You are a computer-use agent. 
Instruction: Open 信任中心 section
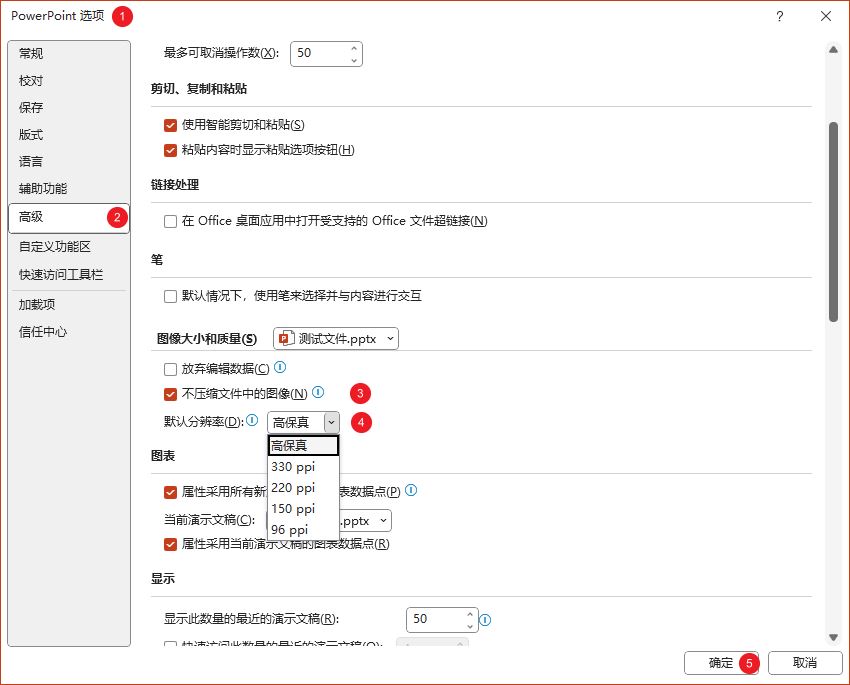43,332
